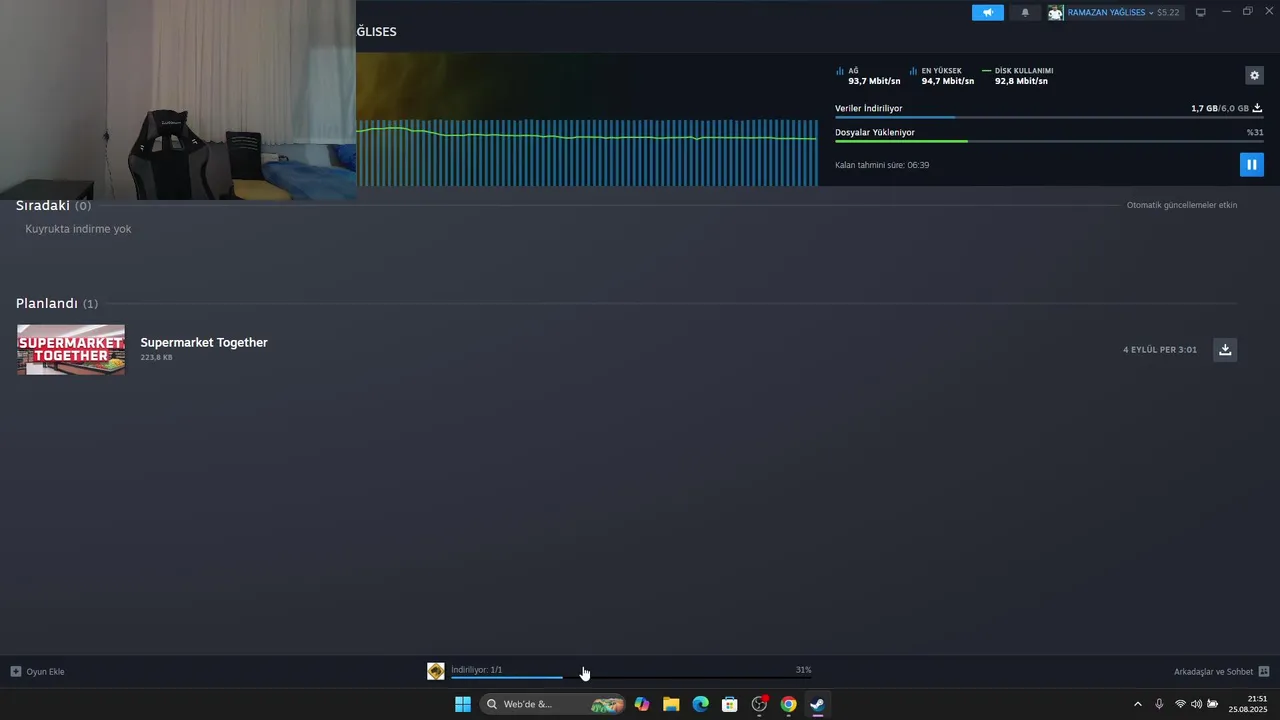Image resolution: width=1280 pixels, height=720 pixels.
Task: Click the volume speaker tray icon
Action: 1196,704
